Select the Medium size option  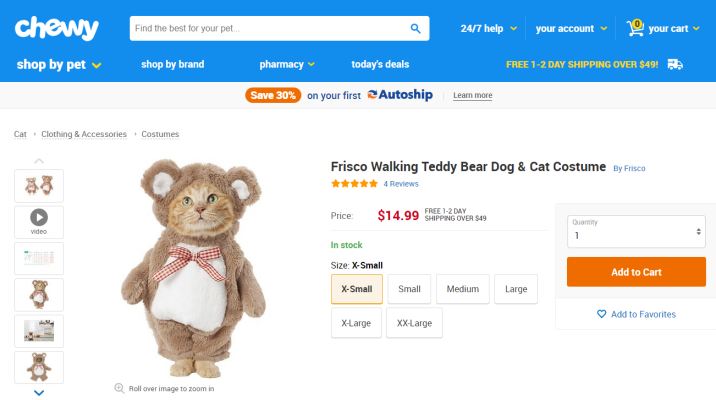point(463,289)
